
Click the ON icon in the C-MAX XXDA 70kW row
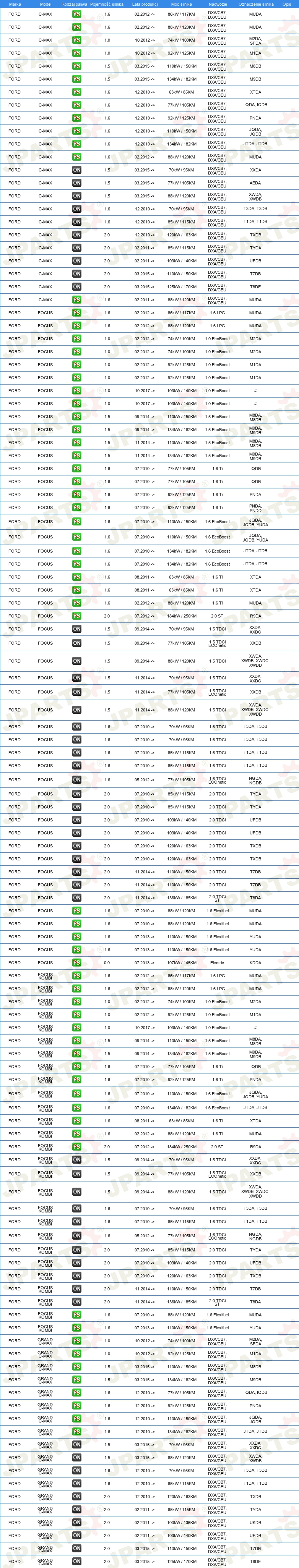pyautogui.click(x=77, y=170)
